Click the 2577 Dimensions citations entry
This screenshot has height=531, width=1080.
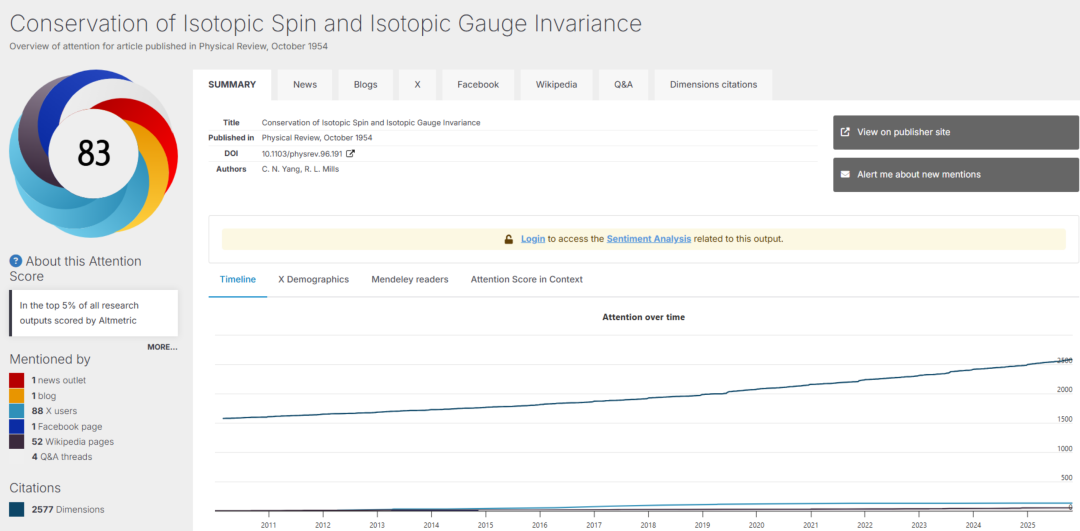[68, 510]
